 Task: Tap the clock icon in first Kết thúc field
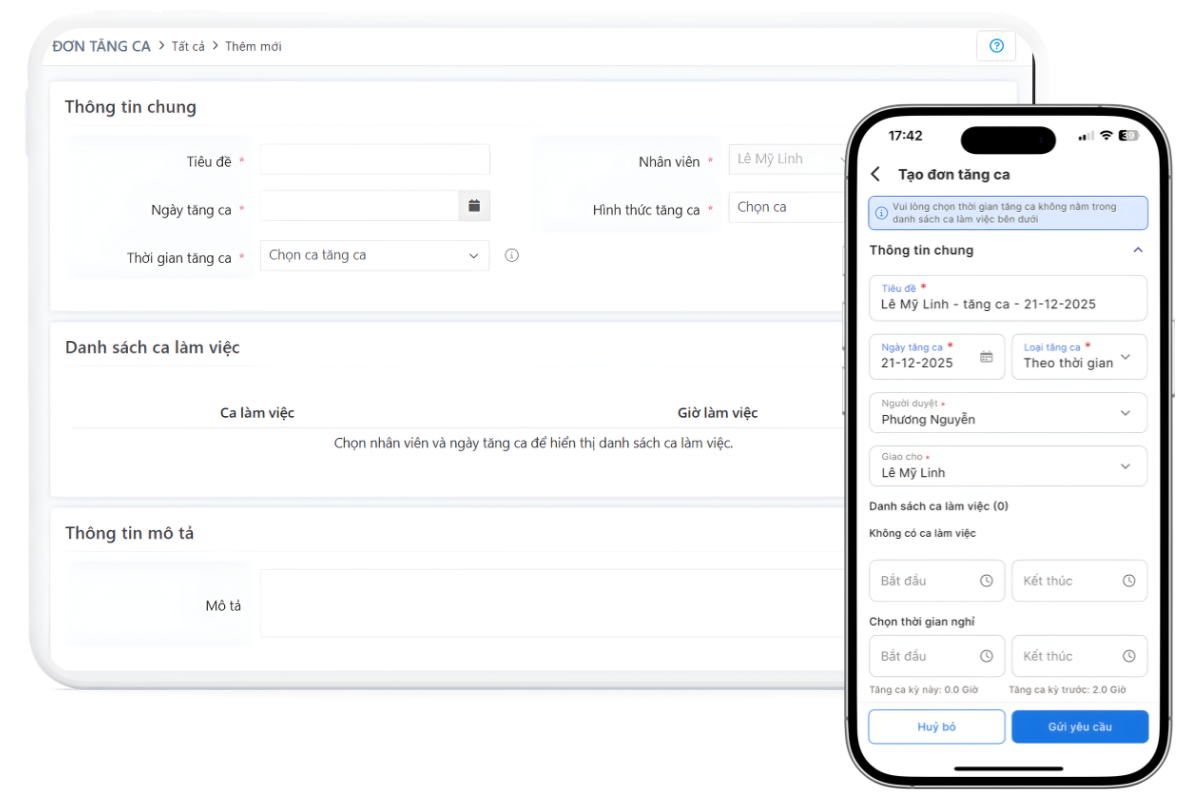1129,581
